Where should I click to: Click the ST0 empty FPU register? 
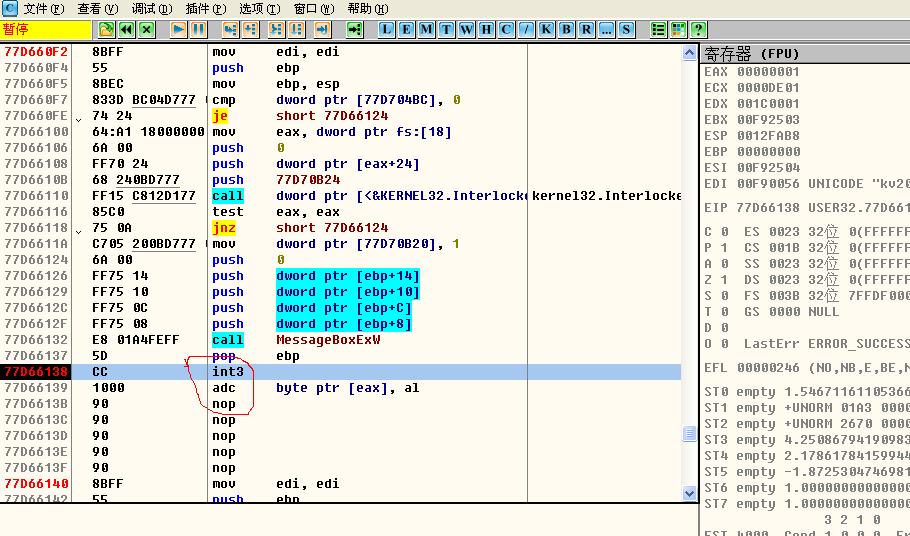pyautogui.click(x=807, y=392)
